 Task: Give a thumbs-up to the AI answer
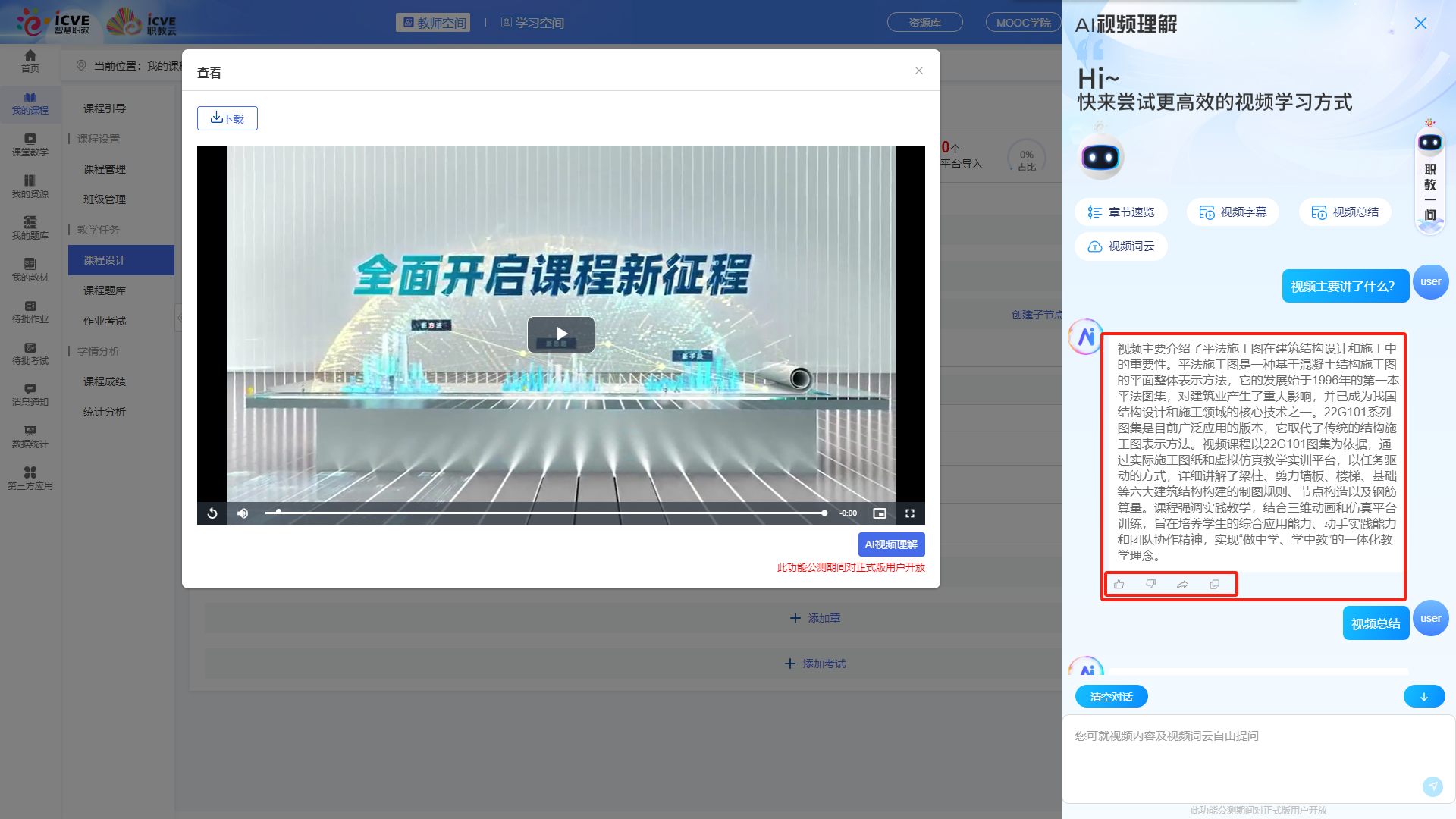click(1119, 584)
